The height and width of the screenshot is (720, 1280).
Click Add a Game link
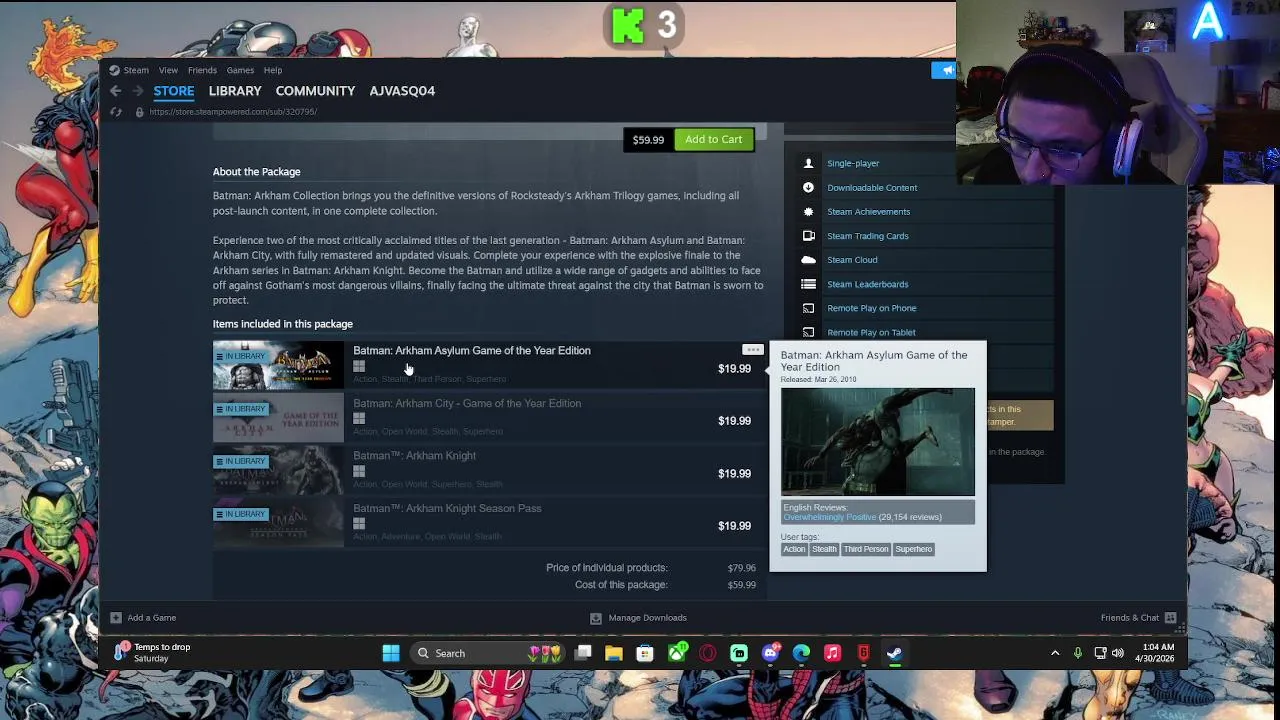coord(151,618)
